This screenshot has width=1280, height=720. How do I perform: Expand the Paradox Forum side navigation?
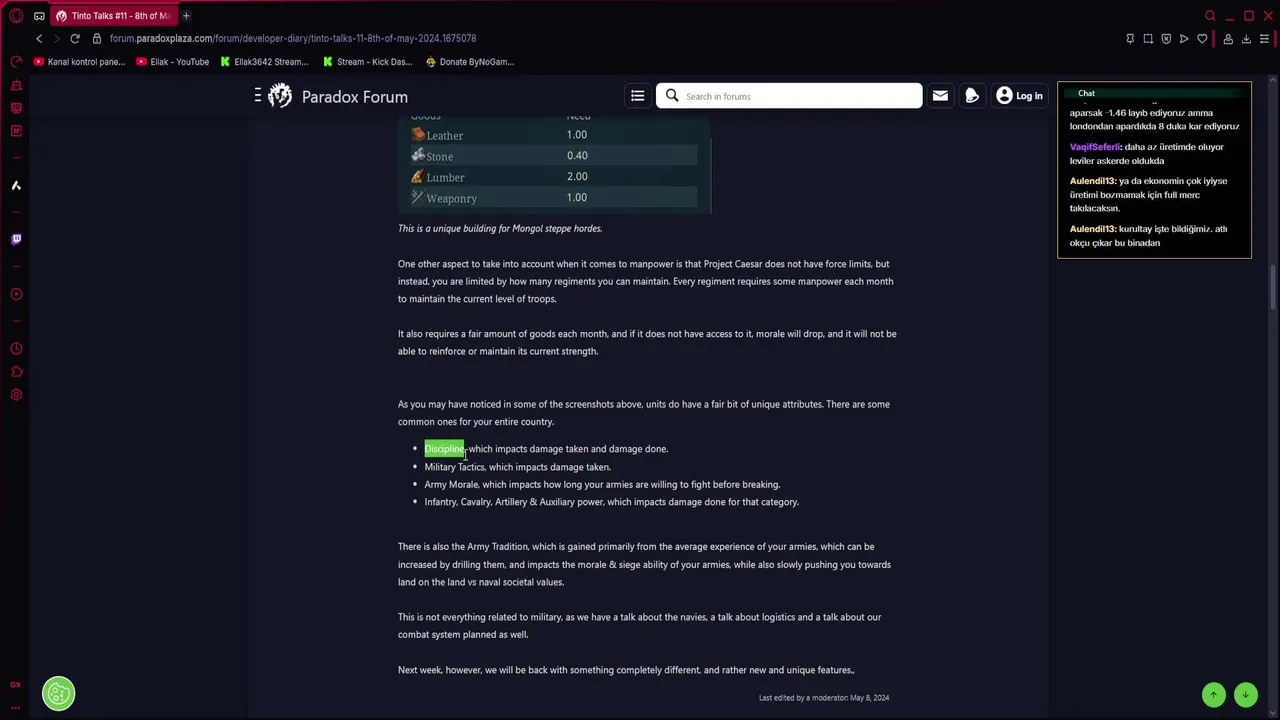tap(258, 96)
